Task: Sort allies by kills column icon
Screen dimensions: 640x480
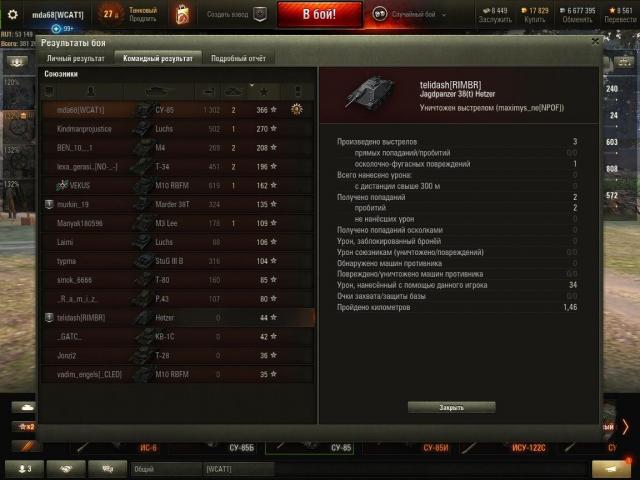Action: tap(233, 92)
